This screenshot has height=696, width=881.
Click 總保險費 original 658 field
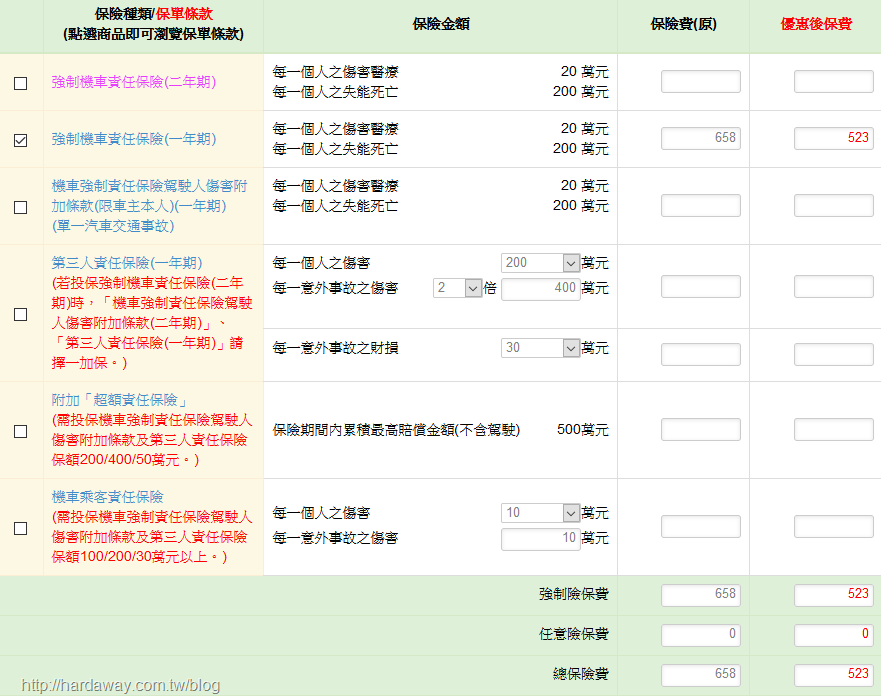click(701, 675)
